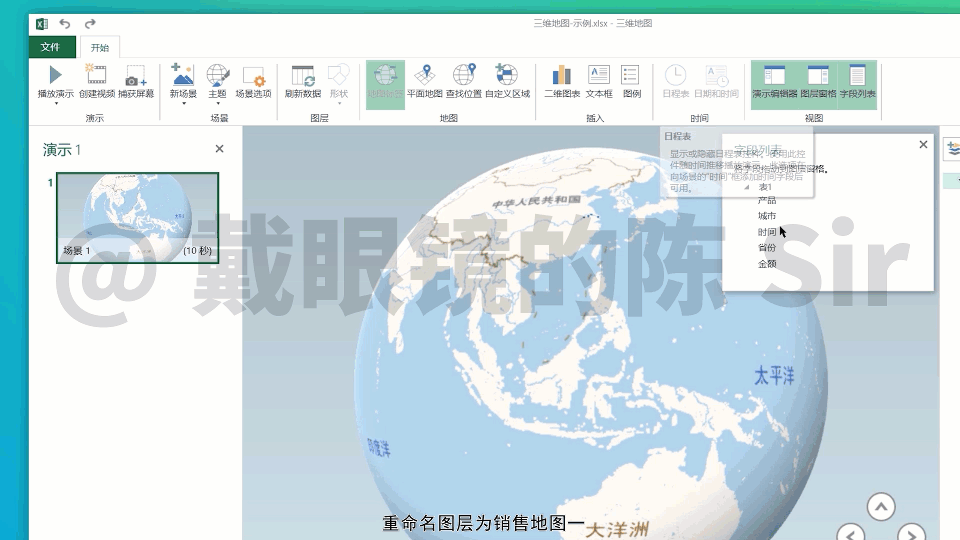Viewport: 960px width, 540px height.
Task: Click the Timeline (日程表) icon
Action: 675,75
